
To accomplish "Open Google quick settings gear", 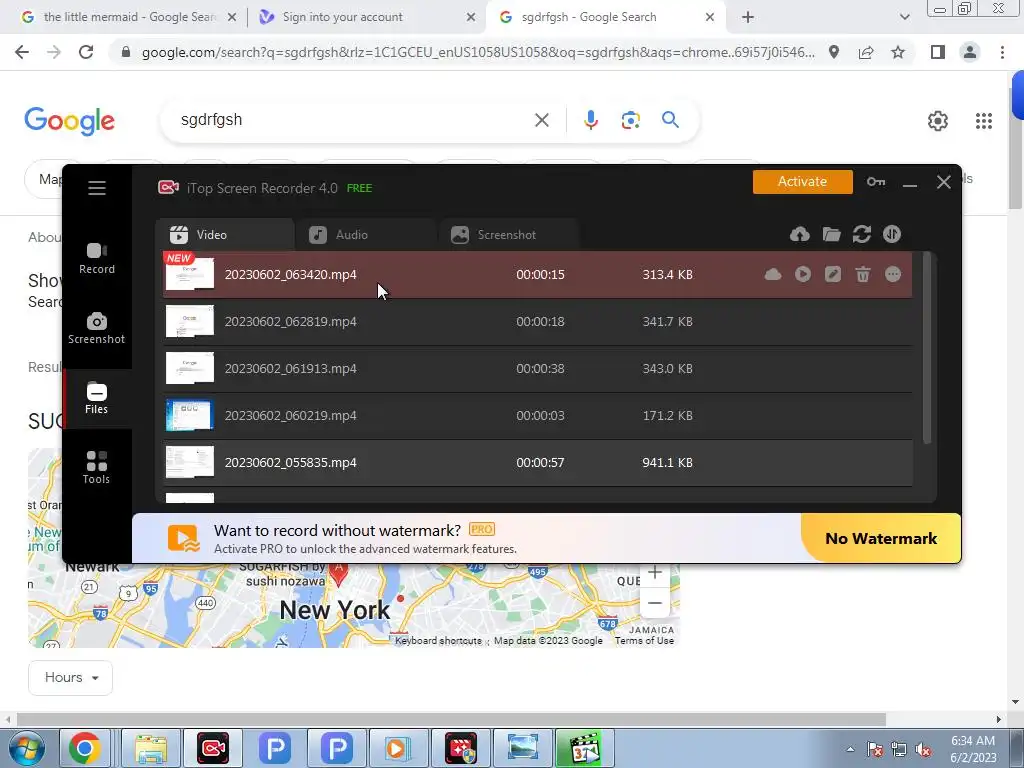I will point(938,120).
